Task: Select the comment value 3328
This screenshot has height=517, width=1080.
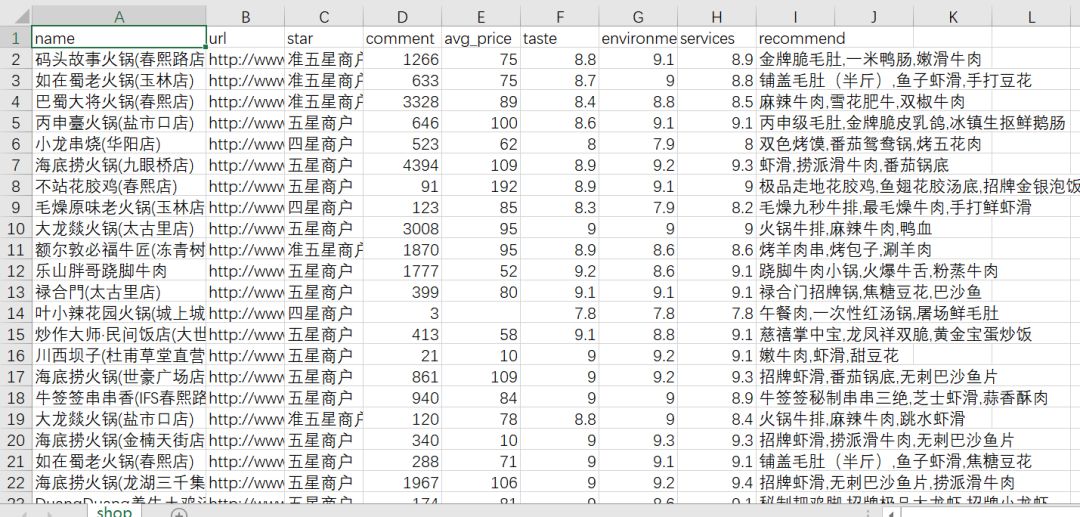Action: pos(403,102)
